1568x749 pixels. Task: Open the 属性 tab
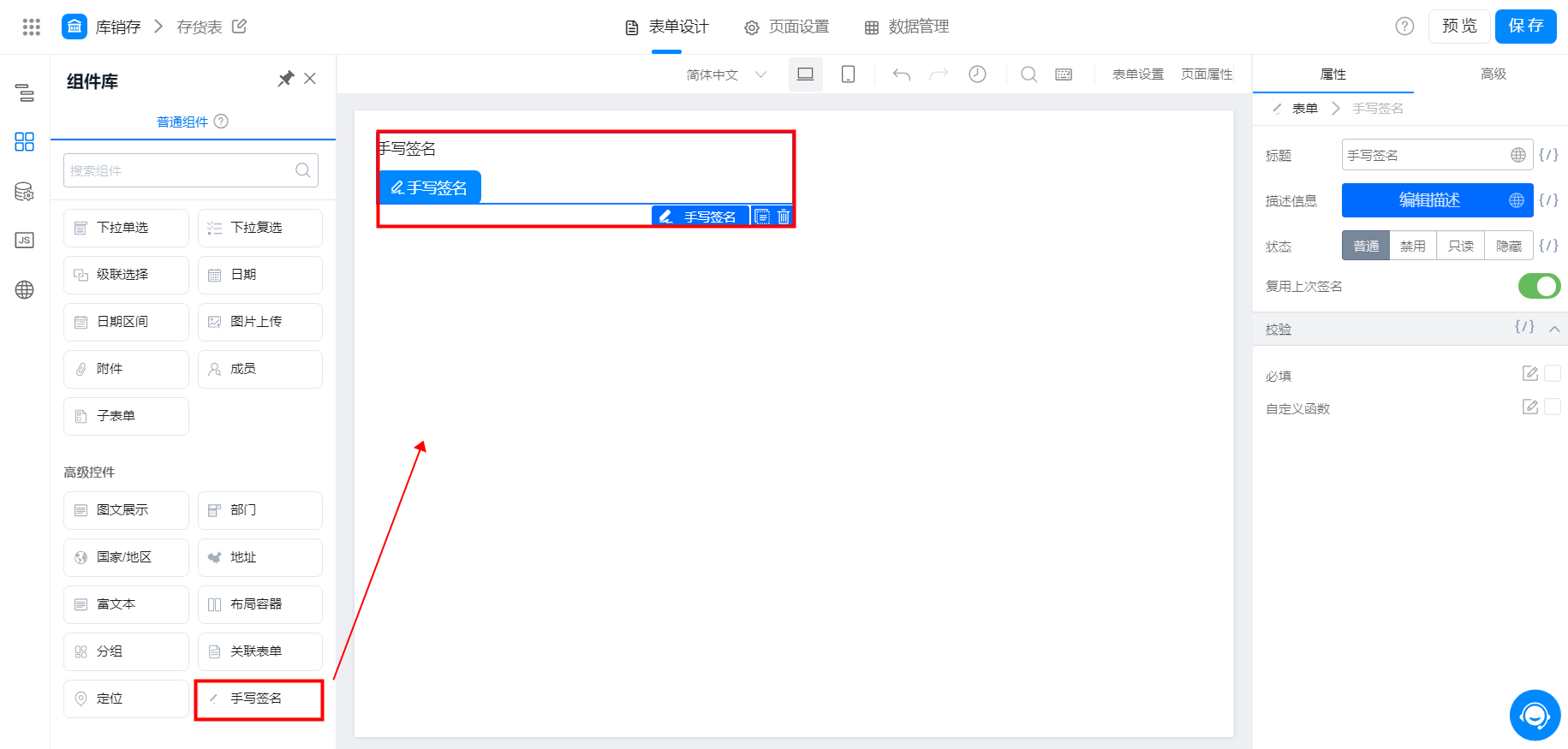click(1333, 74)
